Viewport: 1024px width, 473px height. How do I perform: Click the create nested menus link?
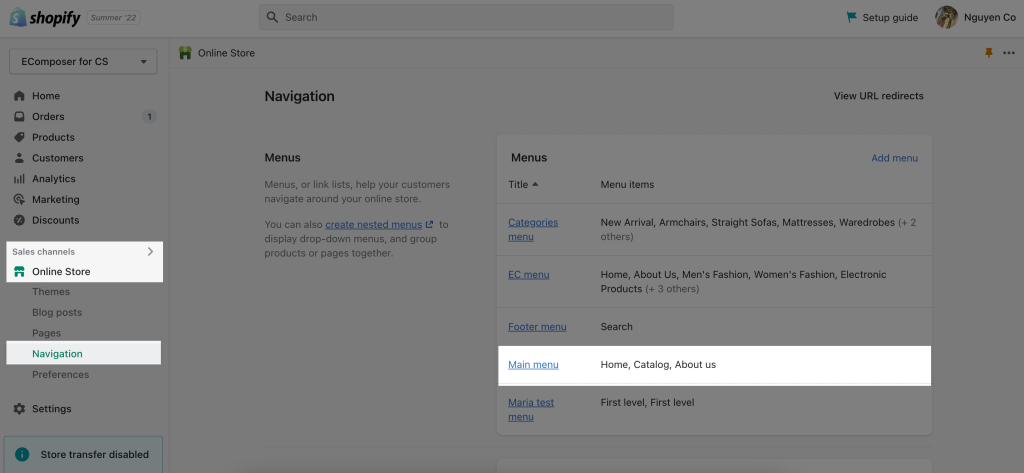[x=374, y=224]
